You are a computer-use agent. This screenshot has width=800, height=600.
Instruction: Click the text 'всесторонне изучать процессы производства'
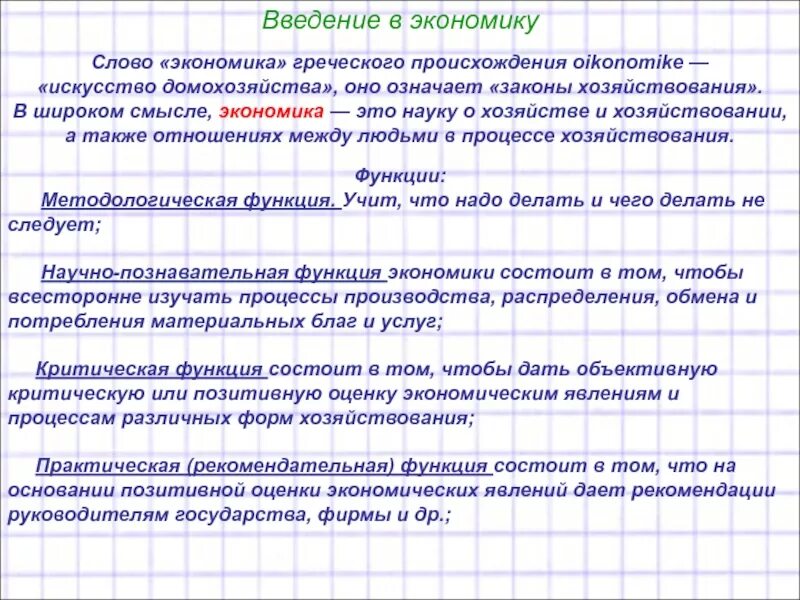248,297
